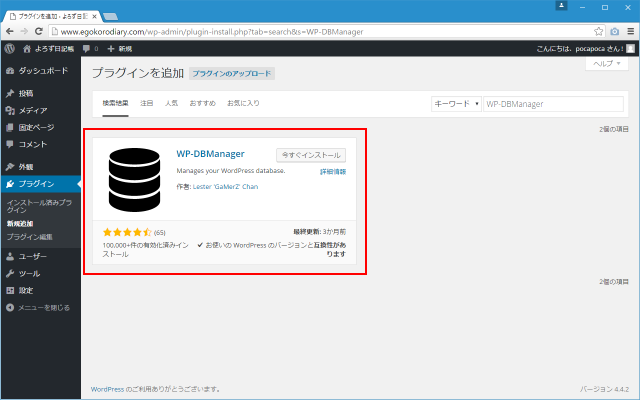640x400 pixels.
Task: Click the camera extension icon
Action: tap(615, 31)
